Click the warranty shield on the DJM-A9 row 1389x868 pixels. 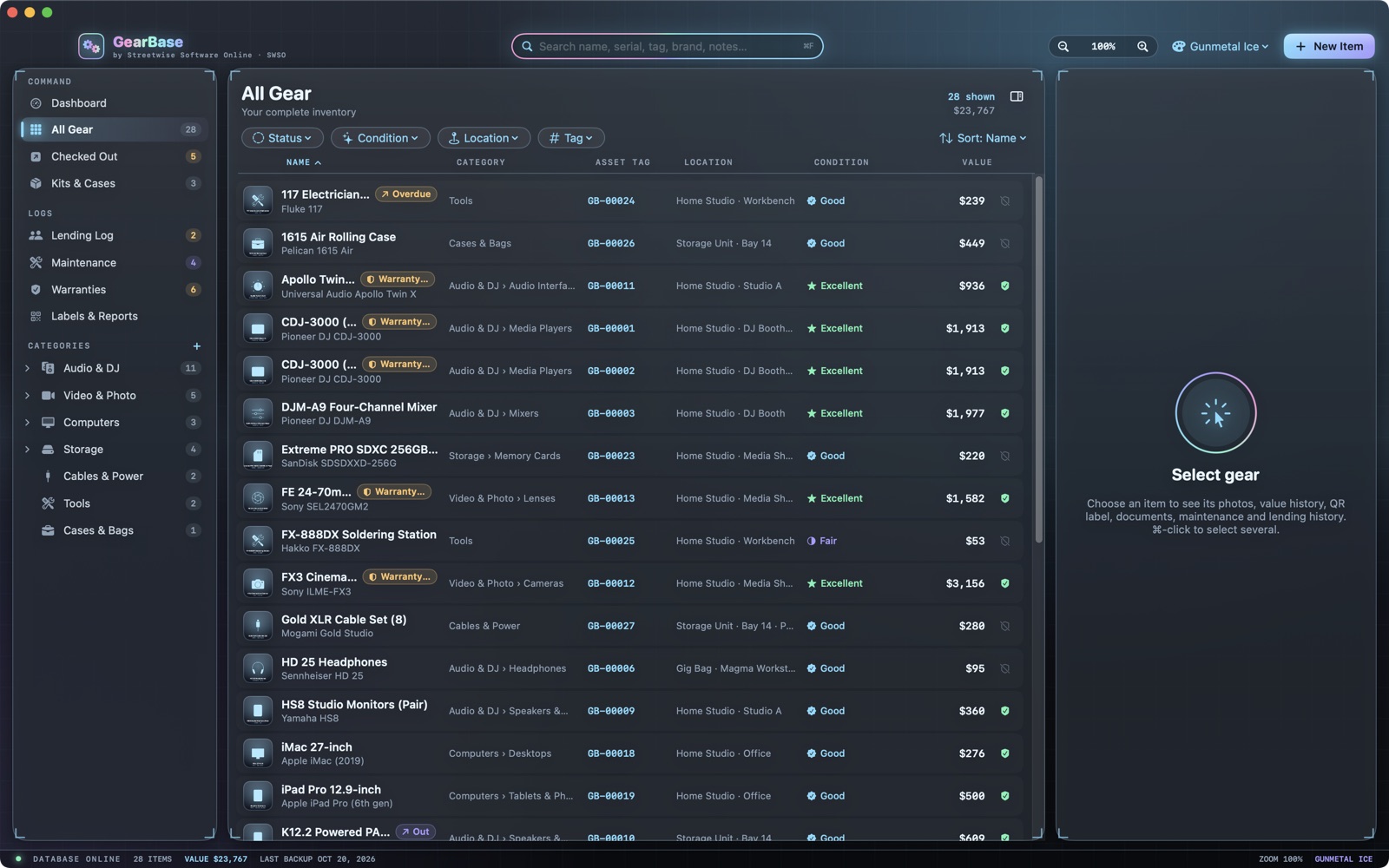coord(1005,413)
